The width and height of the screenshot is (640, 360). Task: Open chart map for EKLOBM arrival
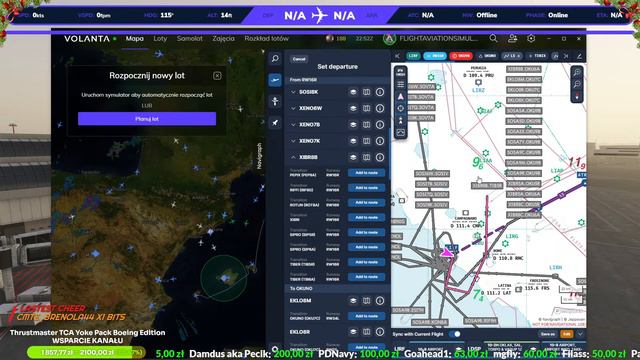367,301
